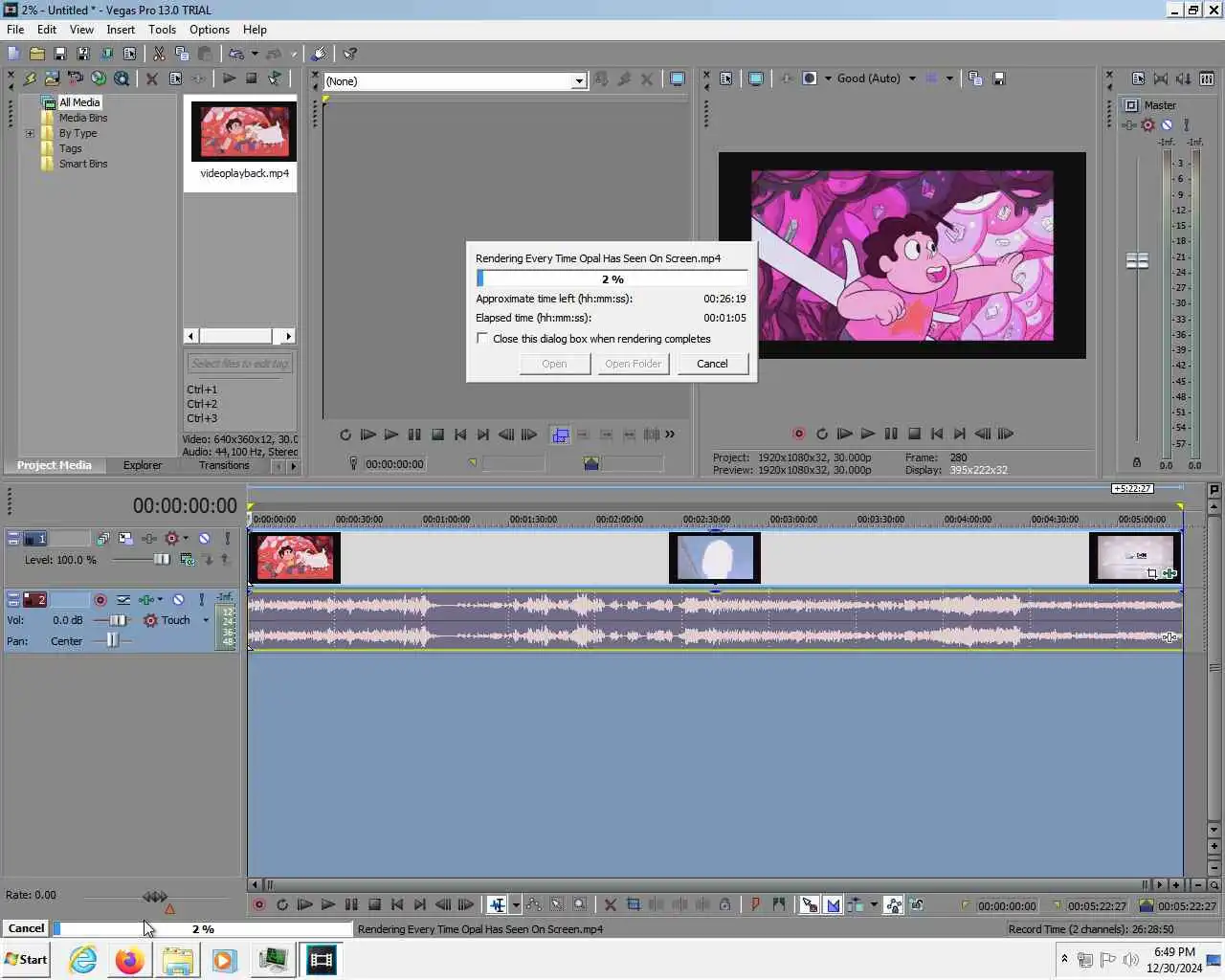Select All Media in the media tree
Screen dimensions: 1225x980
[79, 102]
